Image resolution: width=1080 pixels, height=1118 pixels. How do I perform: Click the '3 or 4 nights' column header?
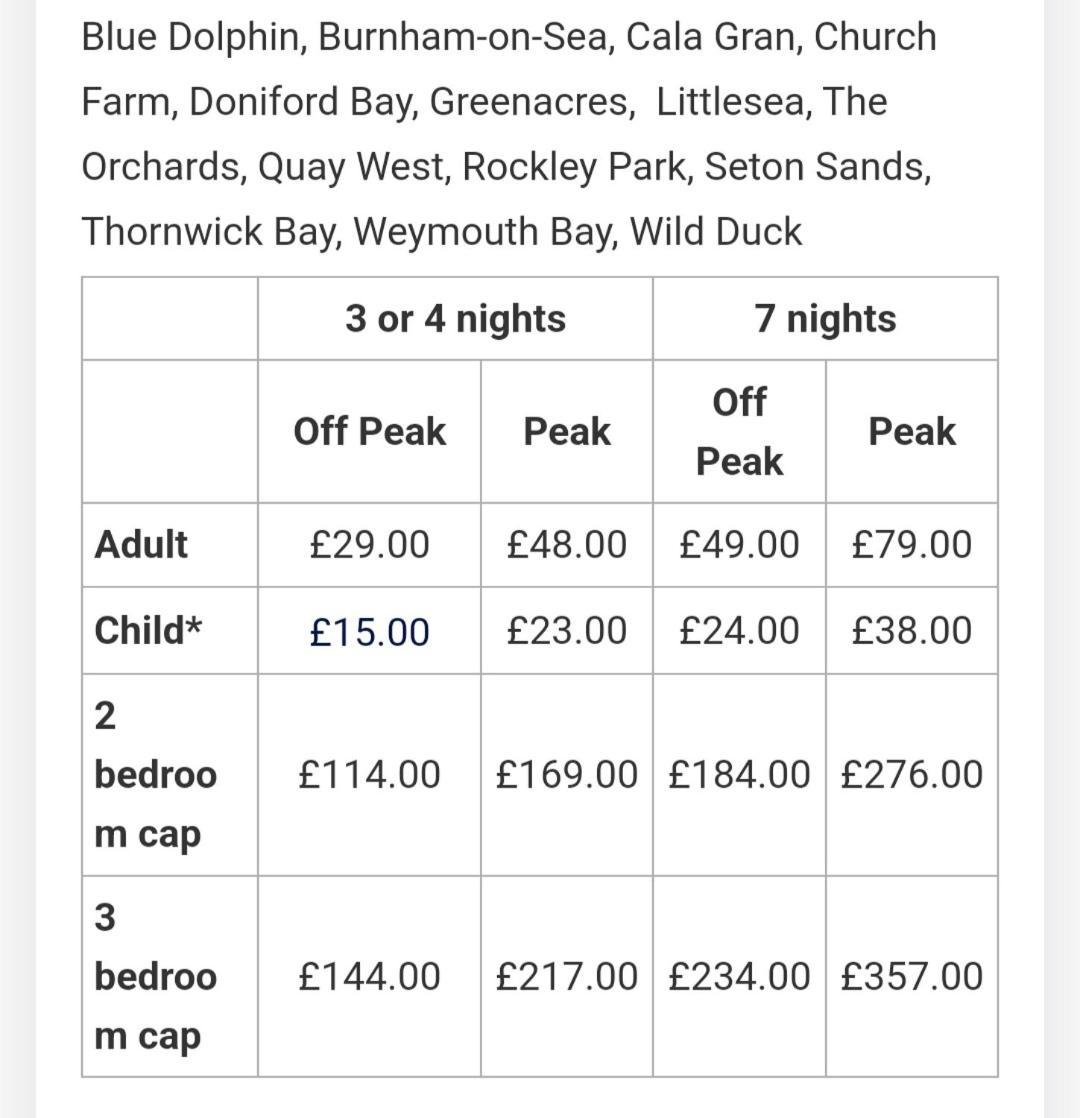[x=456, y=318]
